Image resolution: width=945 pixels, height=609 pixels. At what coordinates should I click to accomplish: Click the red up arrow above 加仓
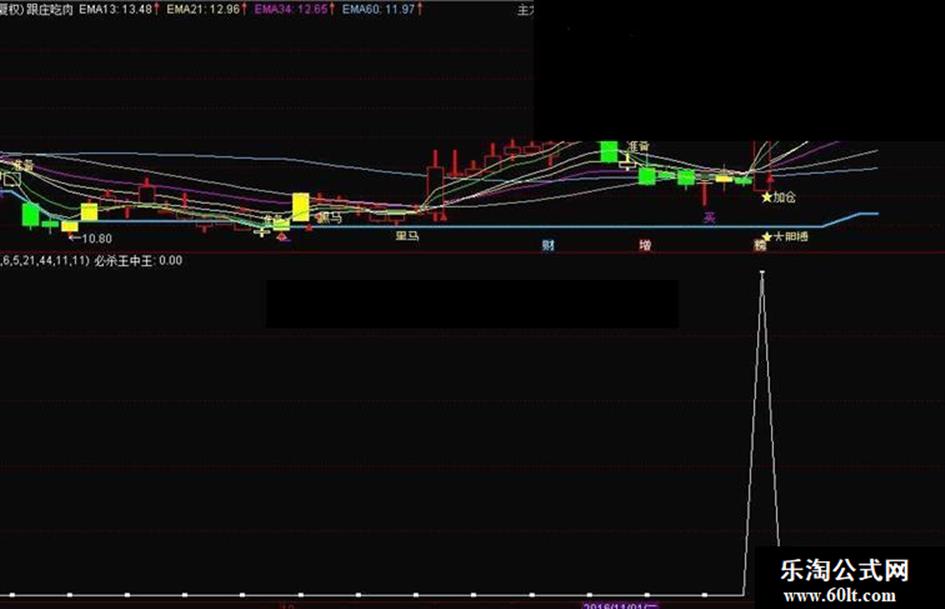770,180
